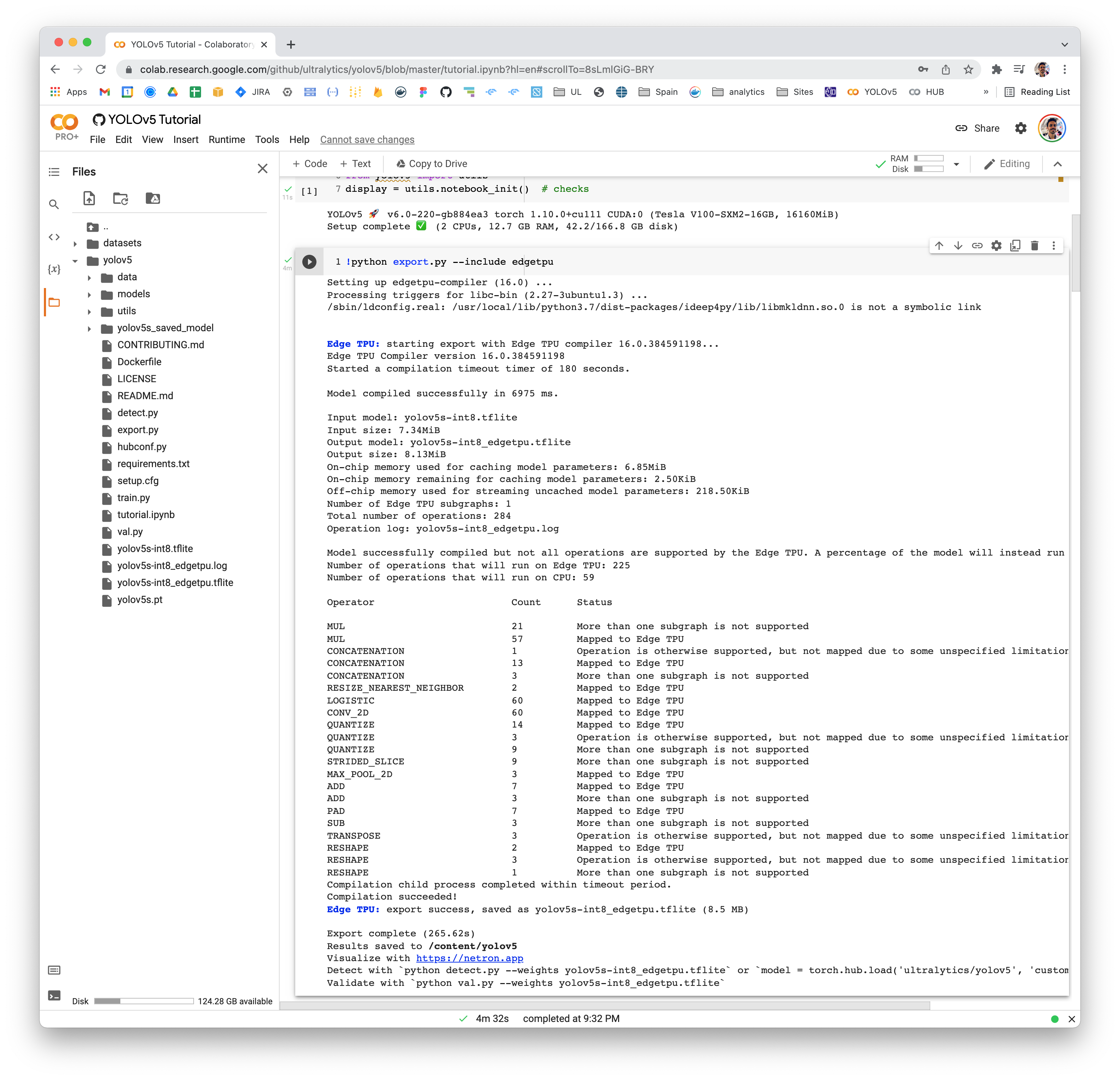Viewport: 1120px width, 1080px height.
Task: Copy a link to the current cell
Action: [977, 246]
